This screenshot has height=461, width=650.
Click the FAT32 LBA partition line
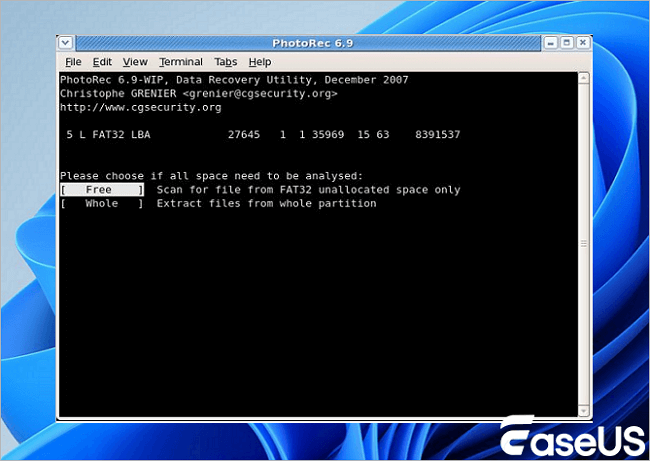point(263,134)
